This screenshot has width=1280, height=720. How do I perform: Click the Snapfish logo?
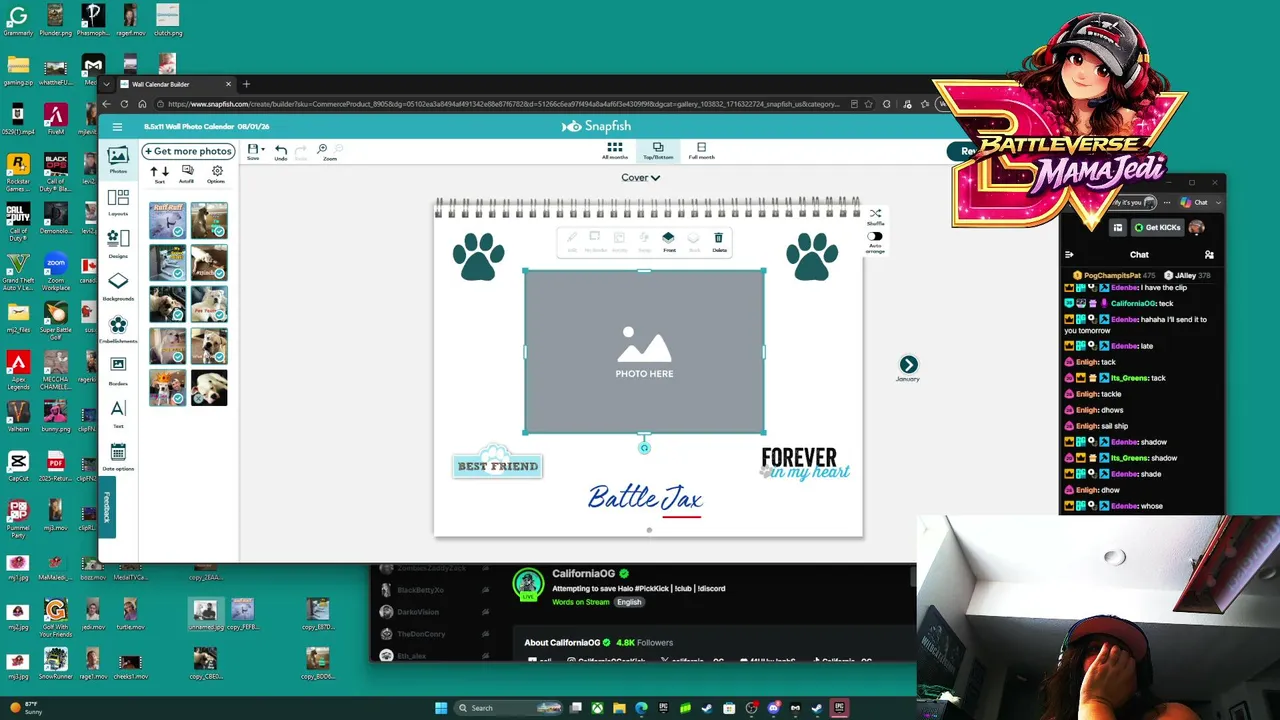(597, 127)
